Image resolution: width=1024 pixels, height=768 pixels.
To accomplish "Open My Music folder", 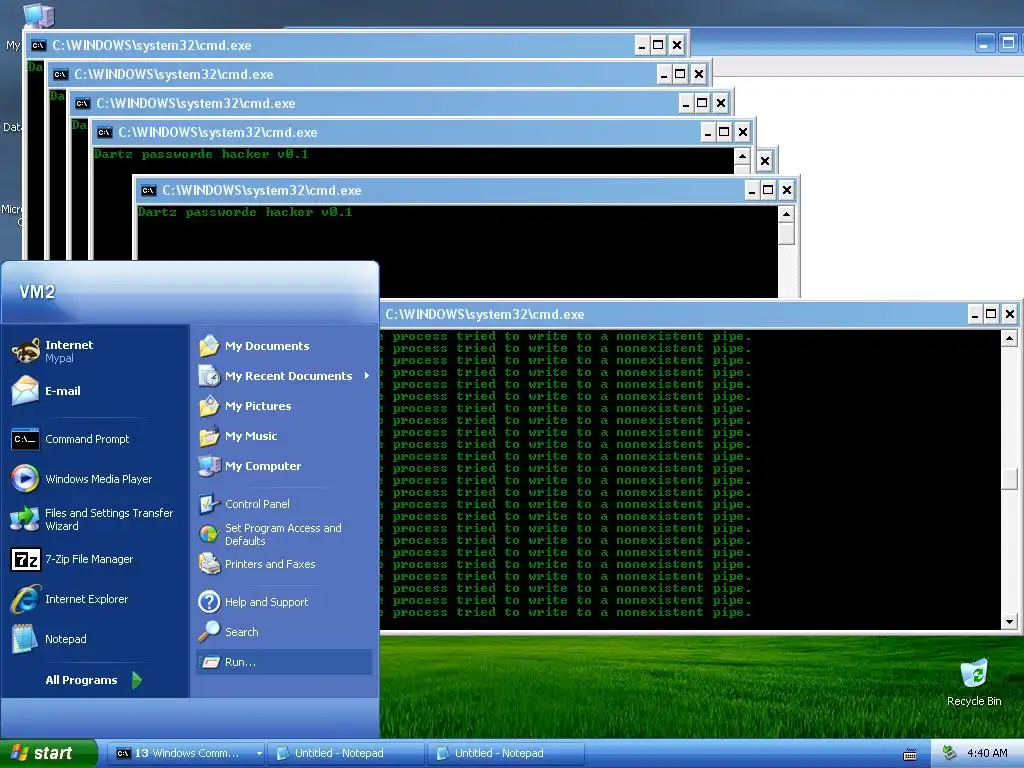I will coord(283,436).
